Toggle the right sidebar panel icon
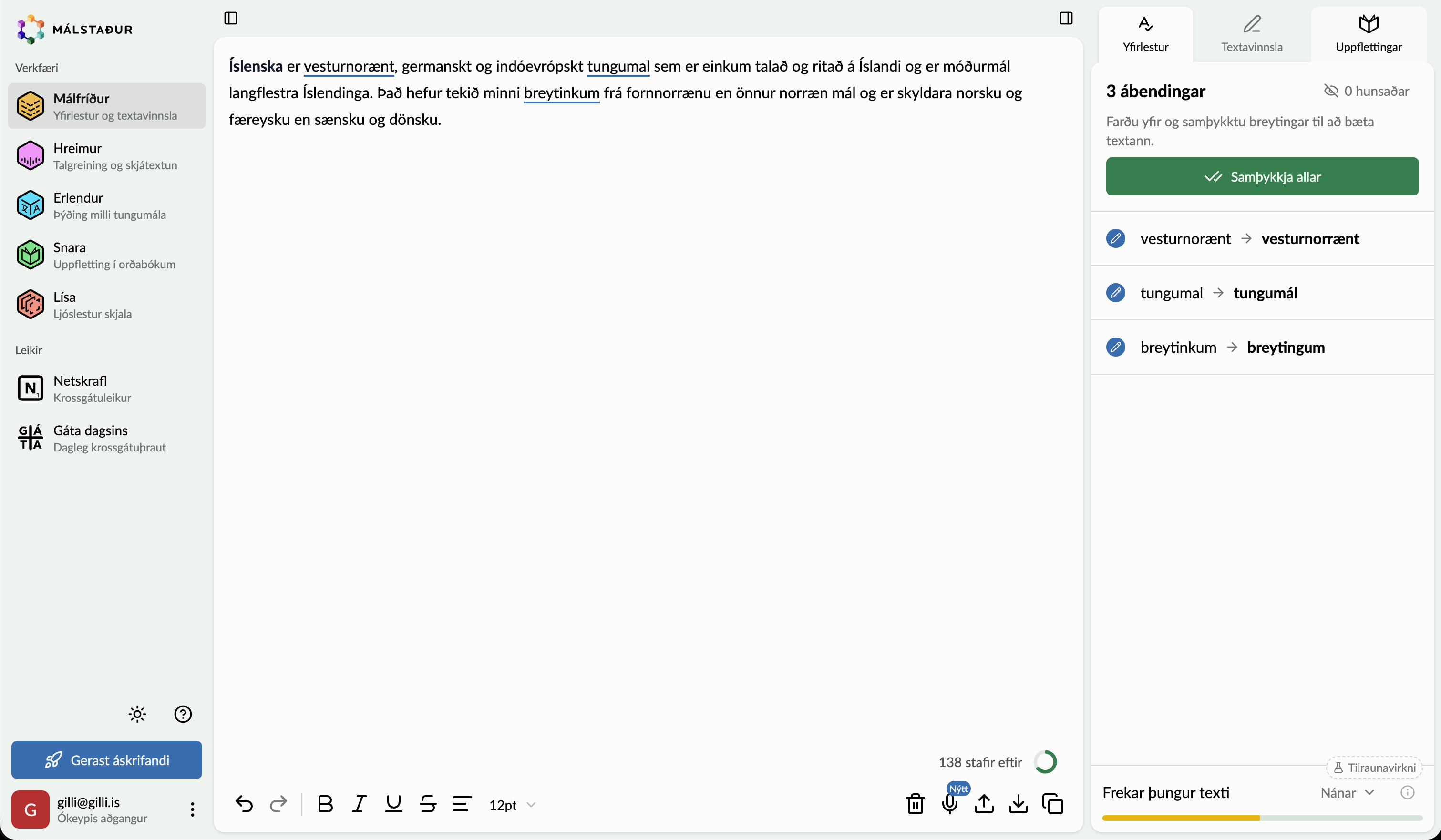Screen dimensions: 1441x840 1066,18
